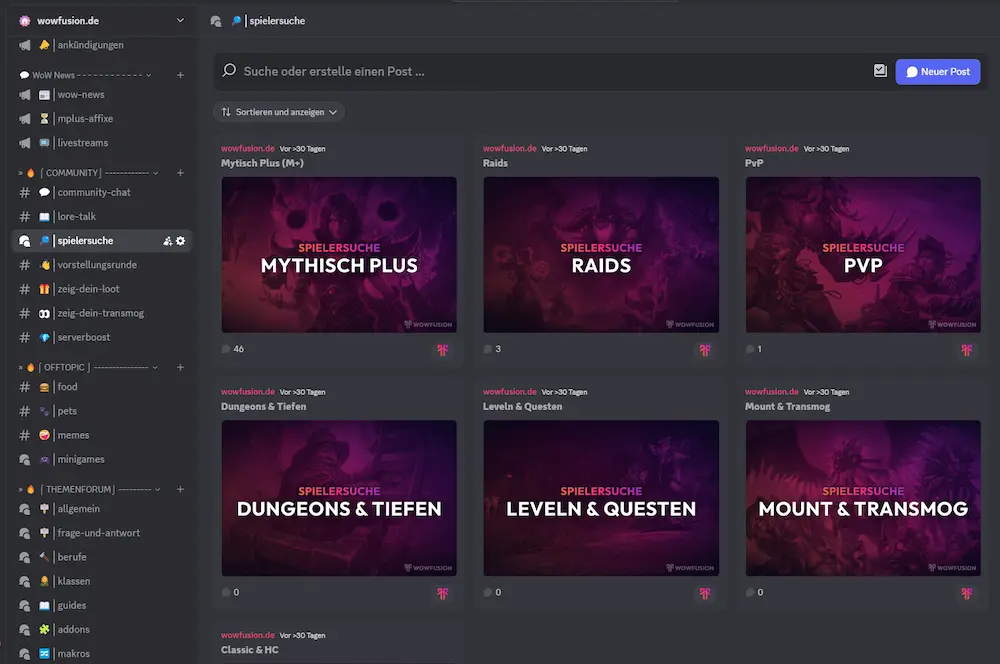Viewport: 1000px width, 664px height.
Task: Open the community-chat channel
Action: (x=94, y=192)
